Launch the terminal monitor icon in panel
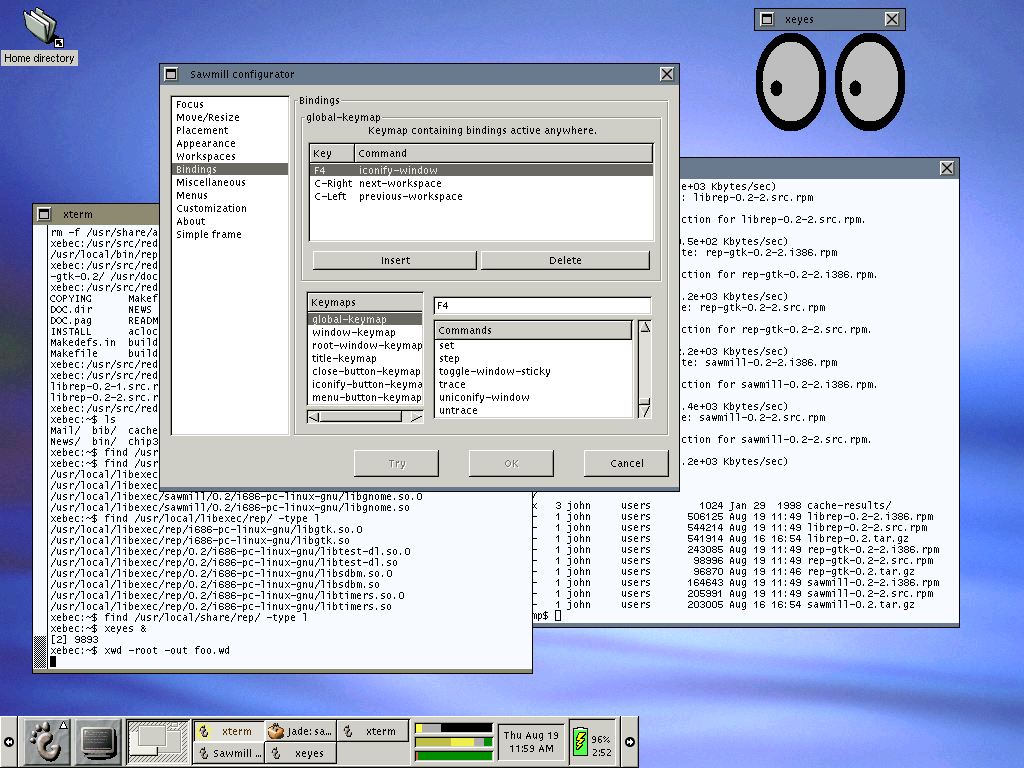The width and height of the screenshot is (1024, 768). pos(99,741)
